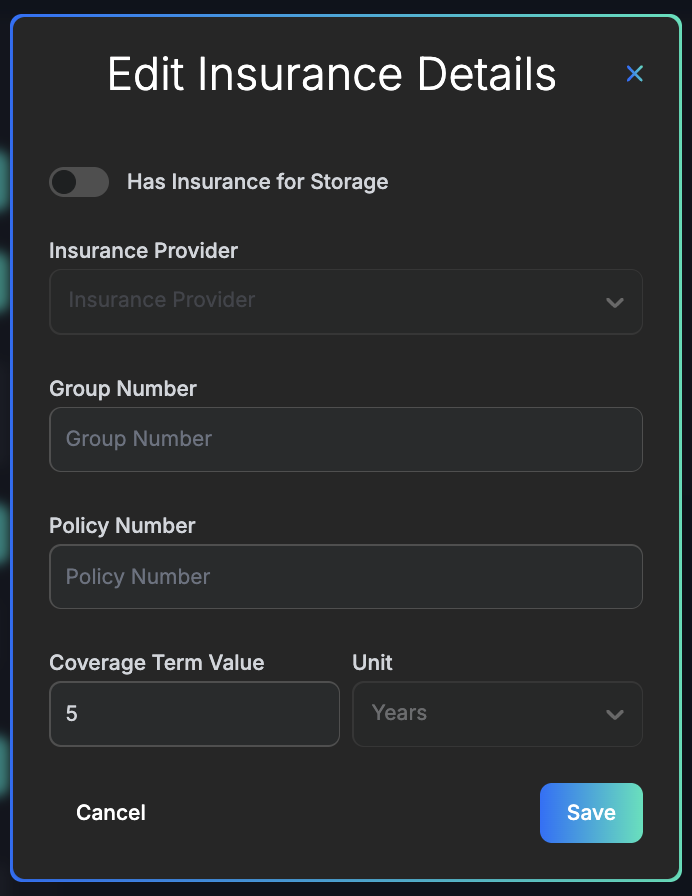Choose an insurance provider from the combo box

pyautogui.click(x=346, y=301)
